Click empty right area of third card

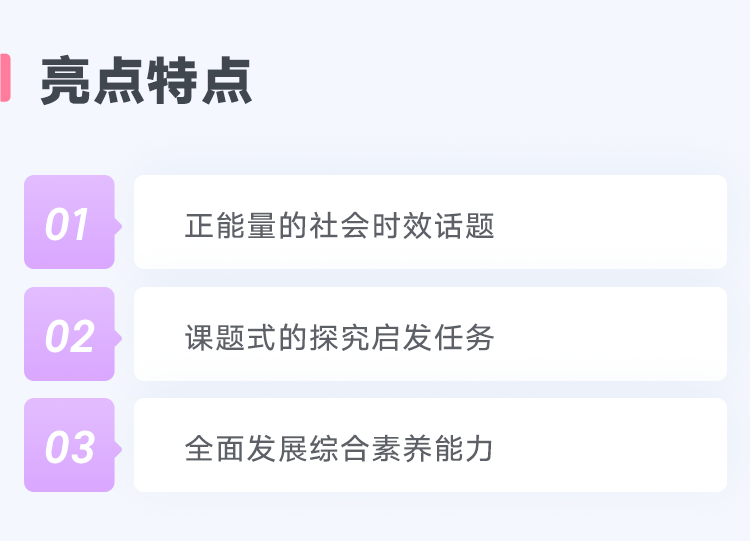pos(612,445)
